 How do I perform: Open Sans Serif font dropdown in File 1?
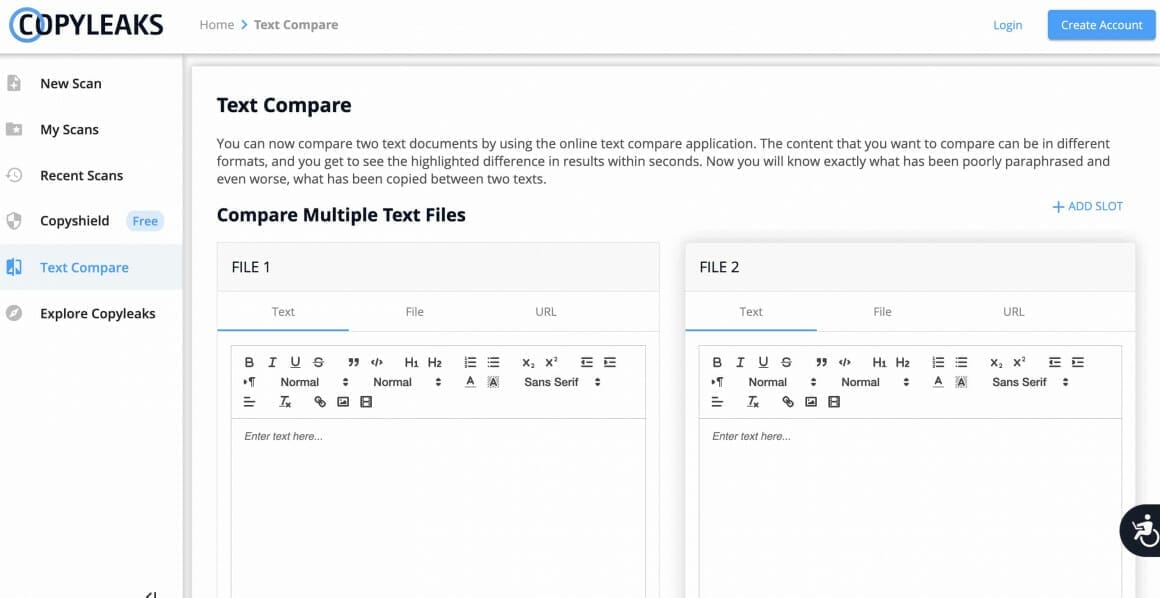(x=562, y=382)
